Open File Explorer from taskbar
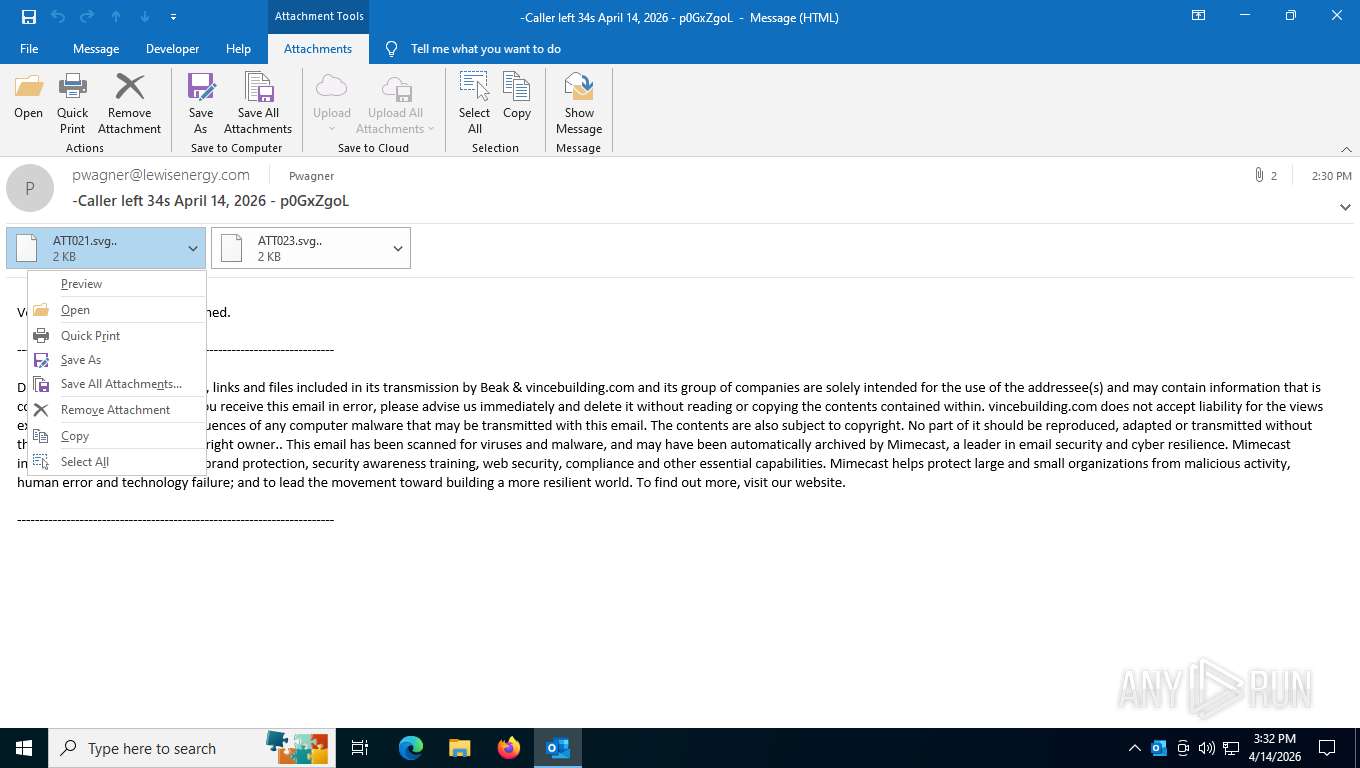 (x=459, y=748)
